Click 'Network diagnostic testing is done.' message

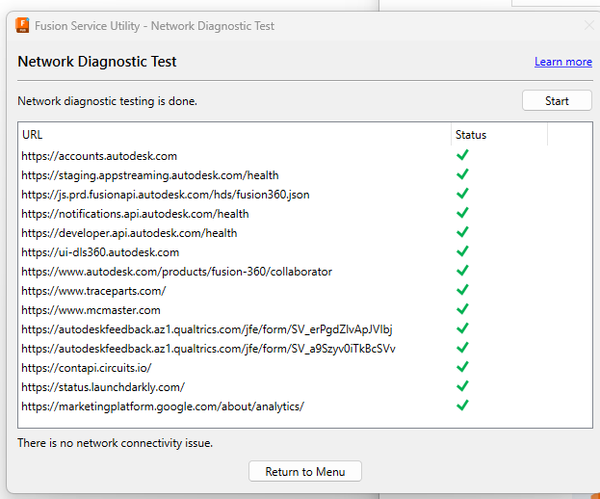click(107, 101)
